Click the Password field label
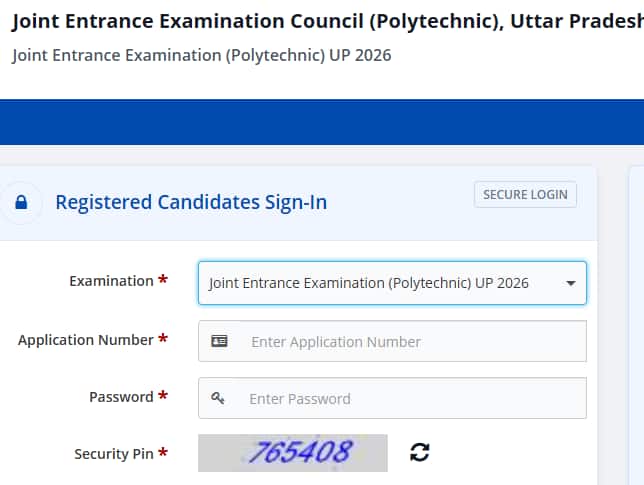This screenshot has height=485, width=644. [x=121, y=397]
